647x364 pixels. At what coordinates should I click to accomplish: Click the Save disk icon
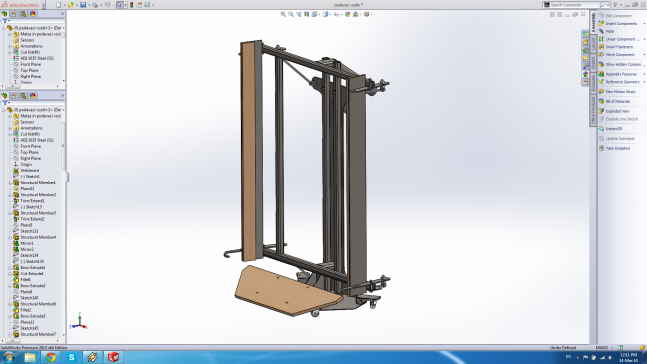(83, 5)
